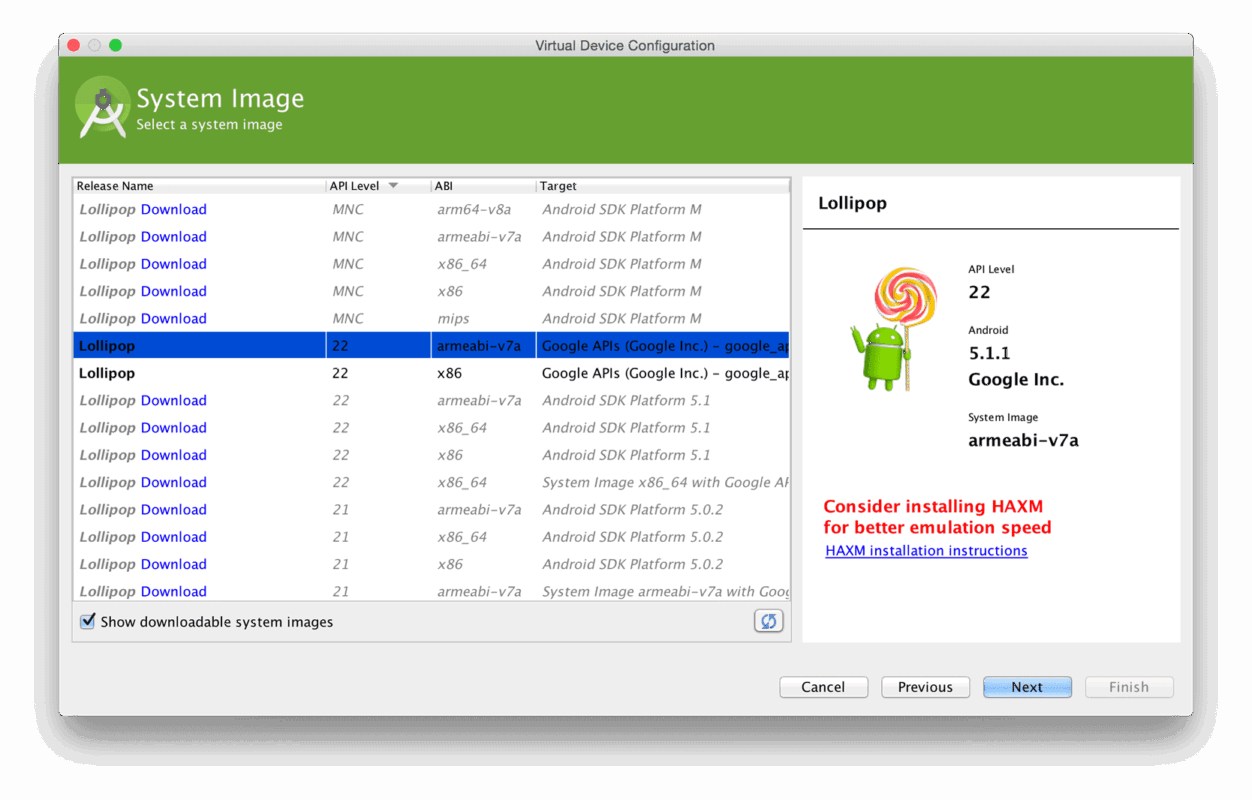Click 'Lollipop' heading in details panel

pos(852,203)
